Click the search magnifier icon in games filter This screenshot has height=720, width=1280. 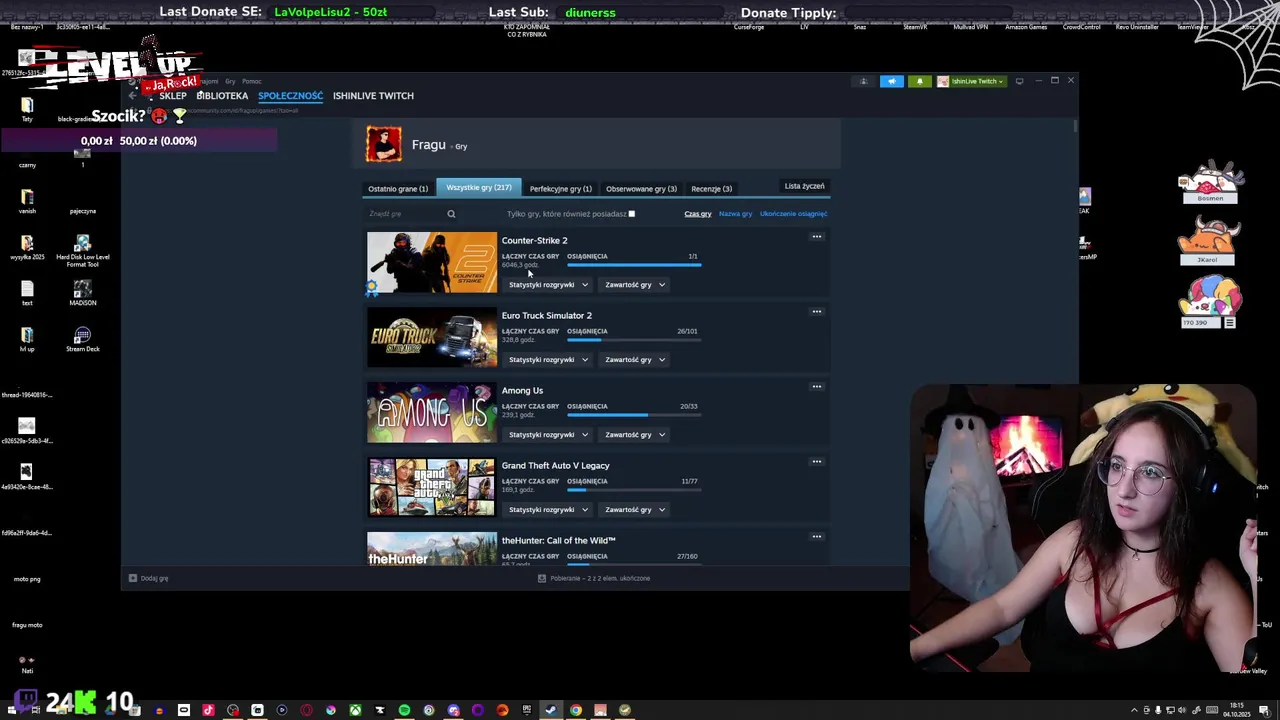click(x=451, y=214)
